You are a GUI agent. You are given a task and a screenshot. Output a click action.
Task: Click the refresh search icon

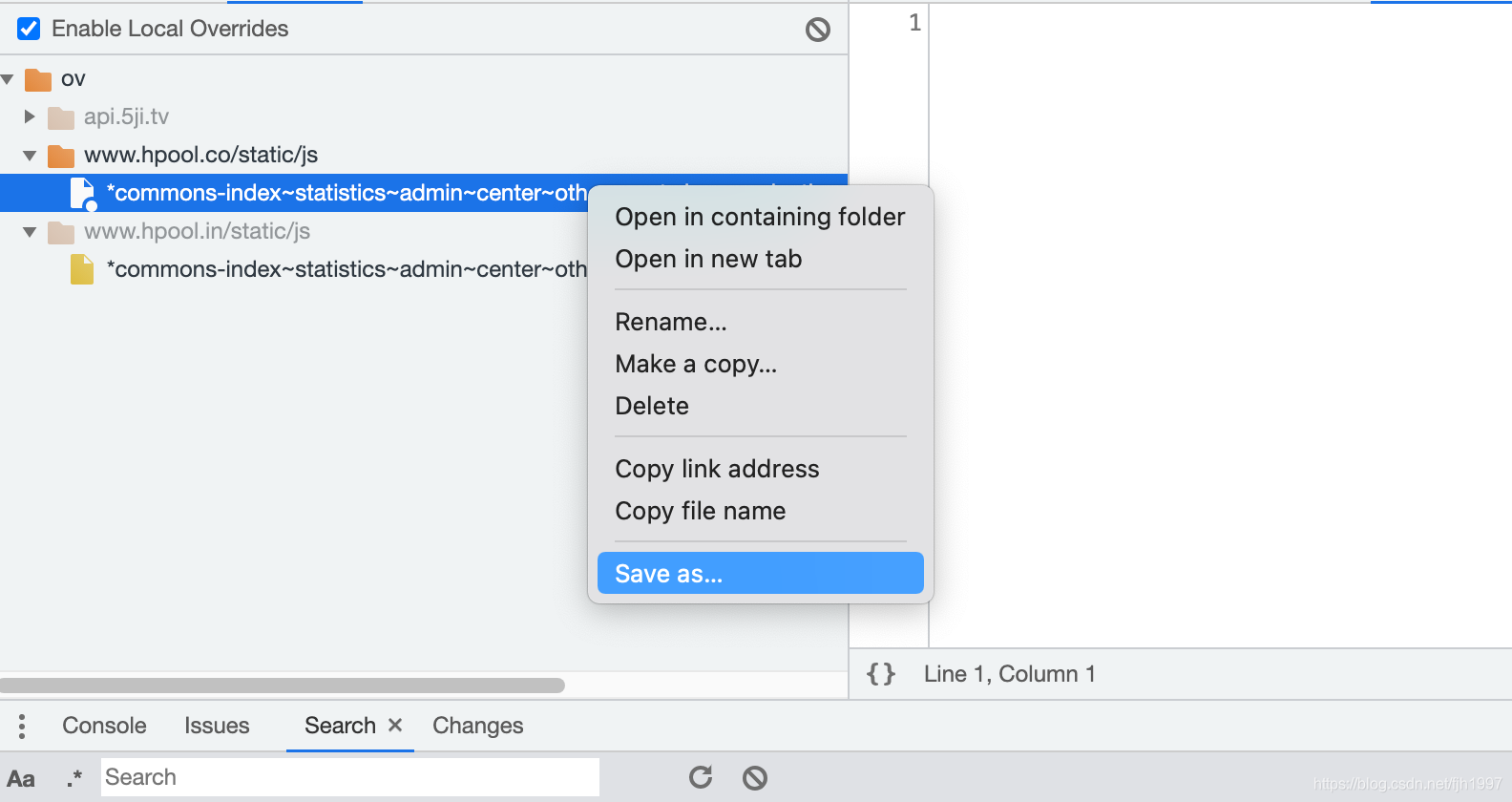(701, 777)
